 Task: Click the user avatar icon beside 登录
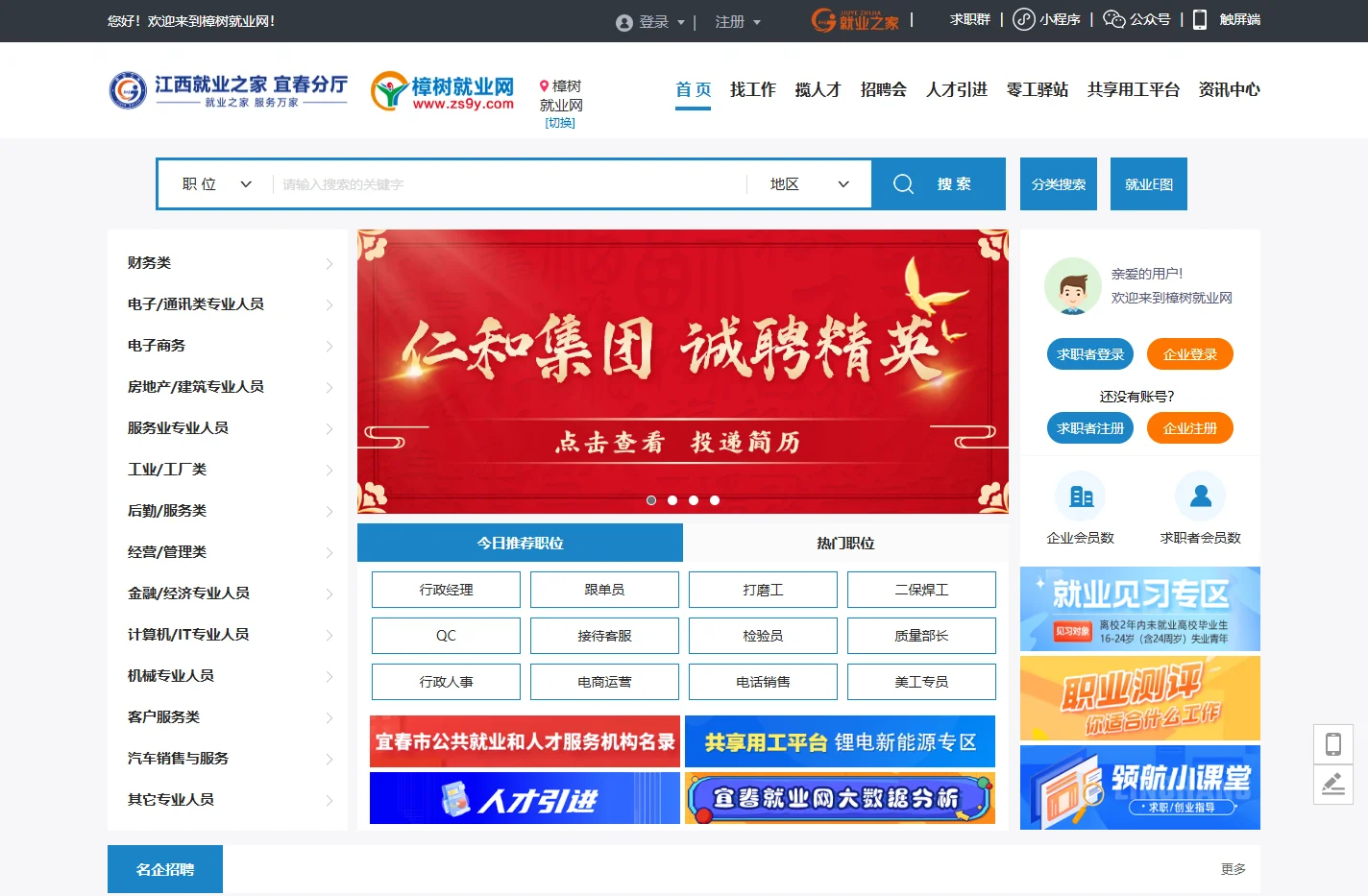click(x=624, y=22)
